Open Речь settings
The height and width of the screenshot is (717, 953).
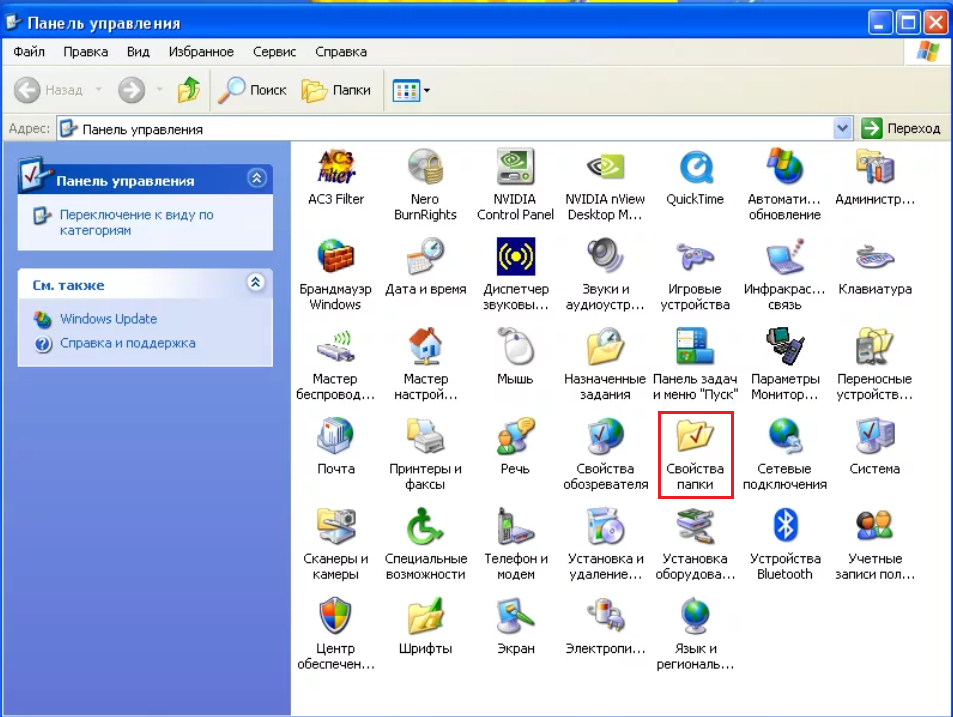point(515,447)
